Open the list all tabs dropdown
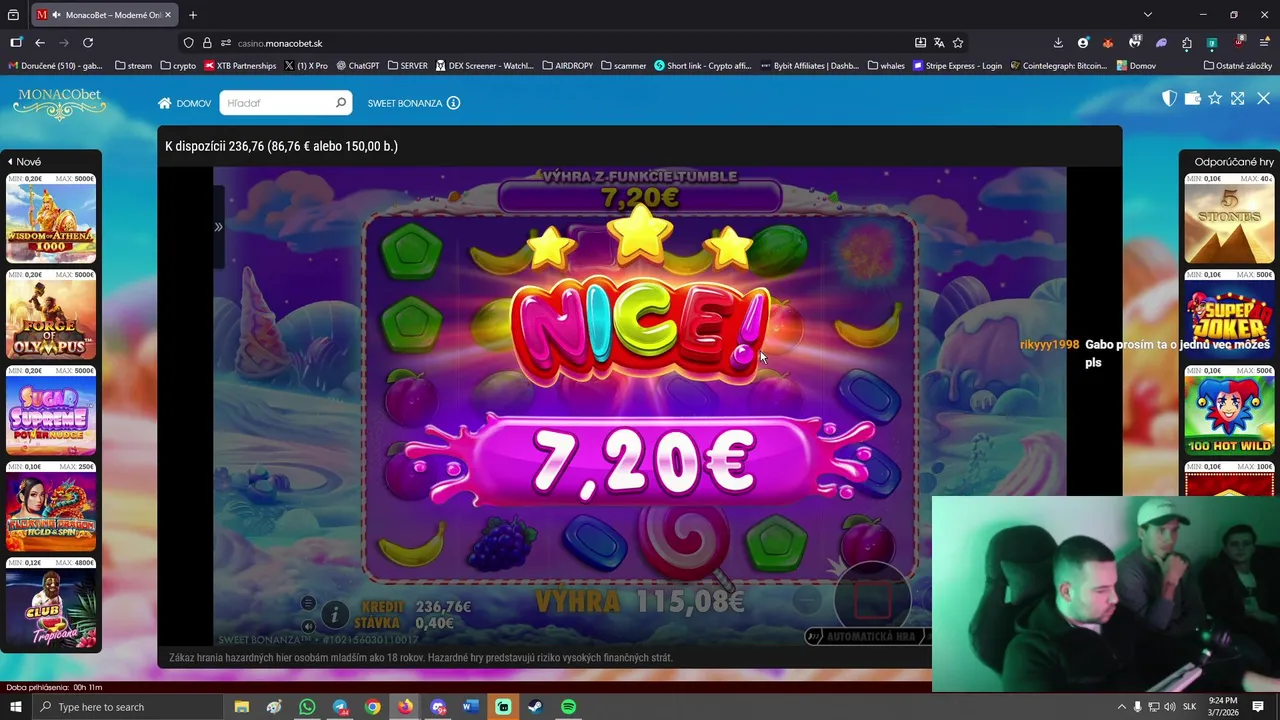1280x720 pixels. click(1147, 15)
